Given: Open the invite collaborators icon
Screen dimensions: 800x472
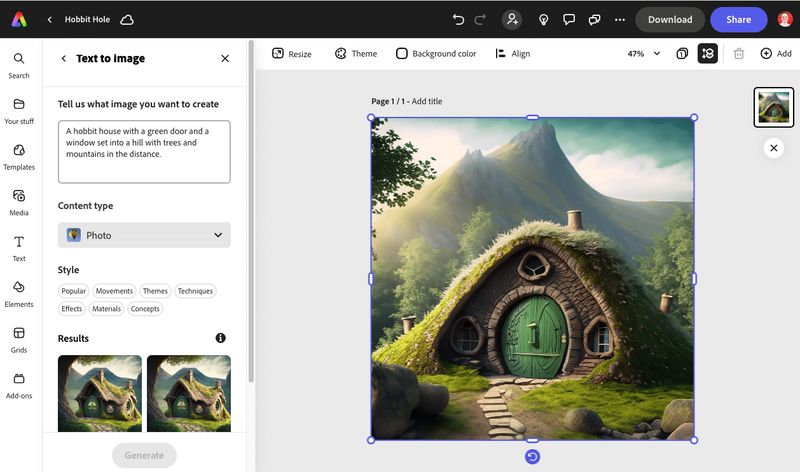Looking at the screenshot, I should (x=512, y=19).
